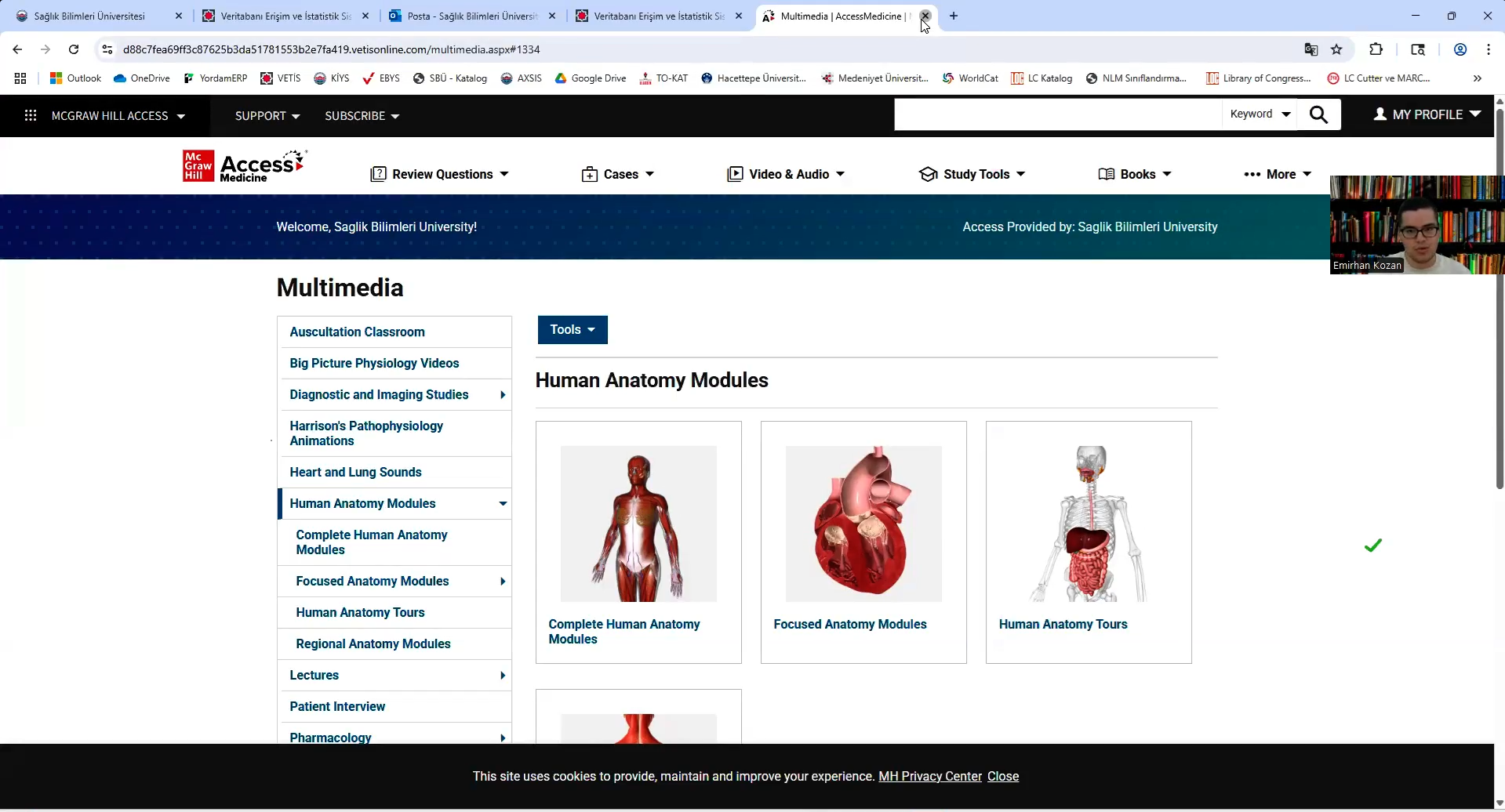Open the Keyword search type dropdown
Image resolution: width=1505 pixels, height=812 pixels.
(x=1260, y=114)
